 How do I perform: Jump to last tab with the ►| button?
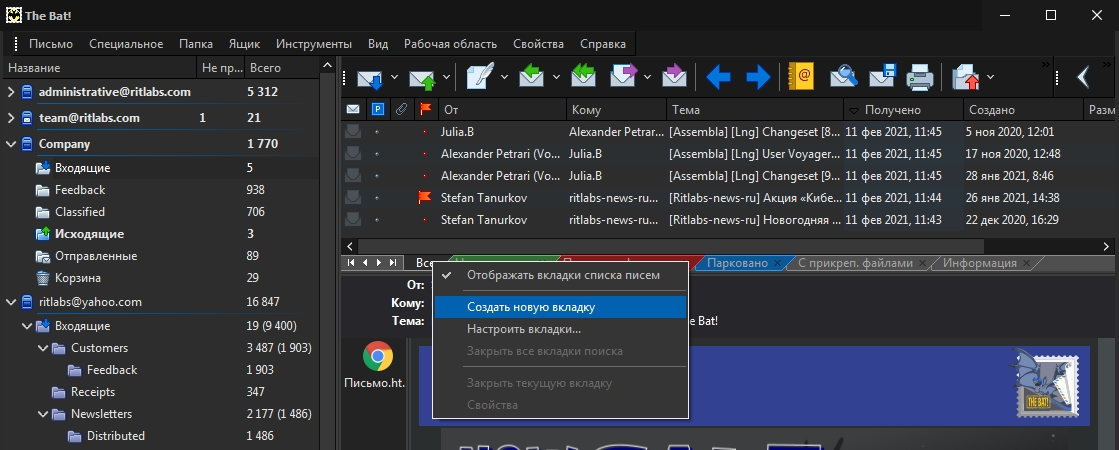(x=393, y=263)
